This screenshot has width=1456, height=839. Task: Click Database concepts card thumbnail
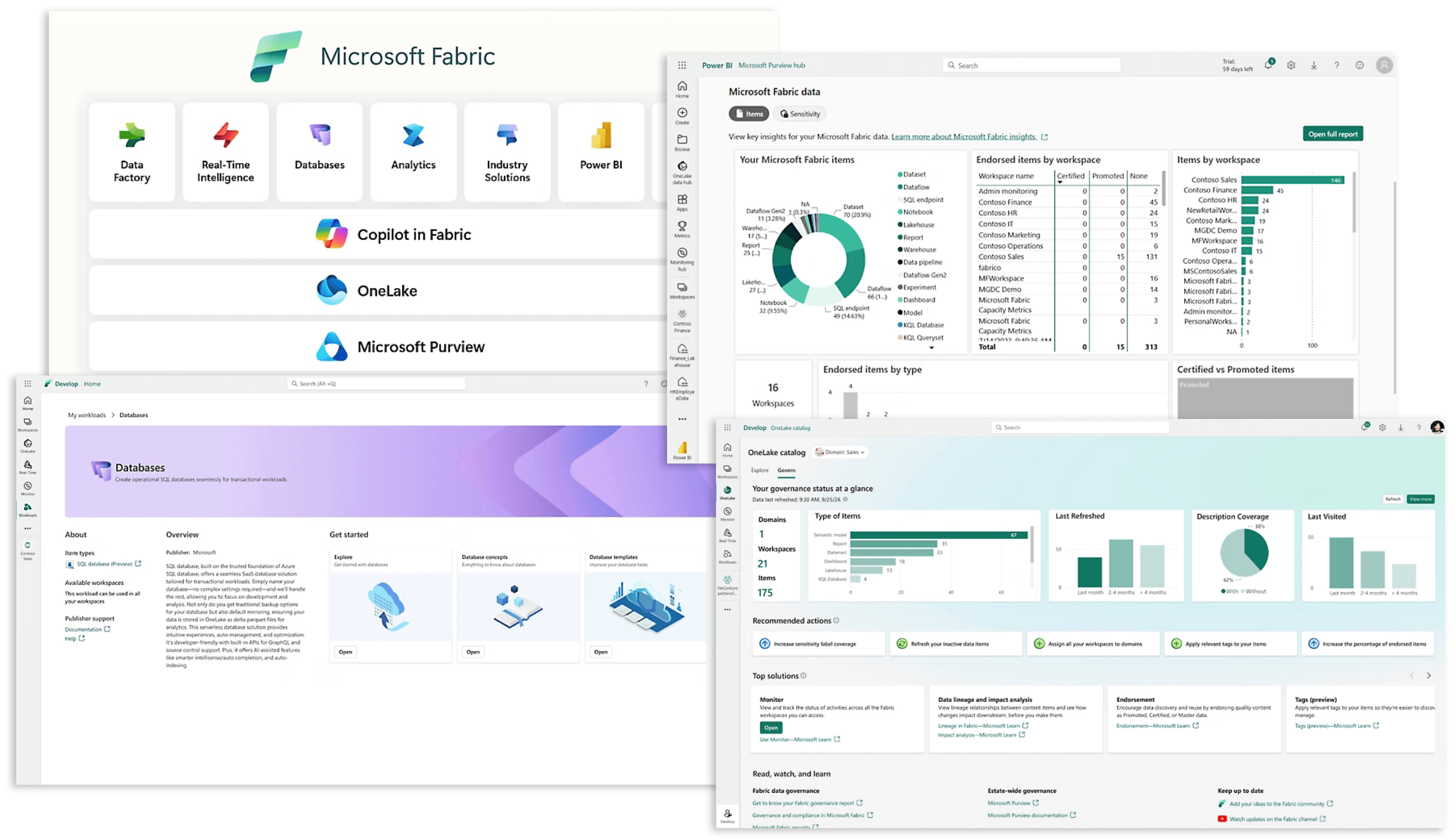point(518,606)
